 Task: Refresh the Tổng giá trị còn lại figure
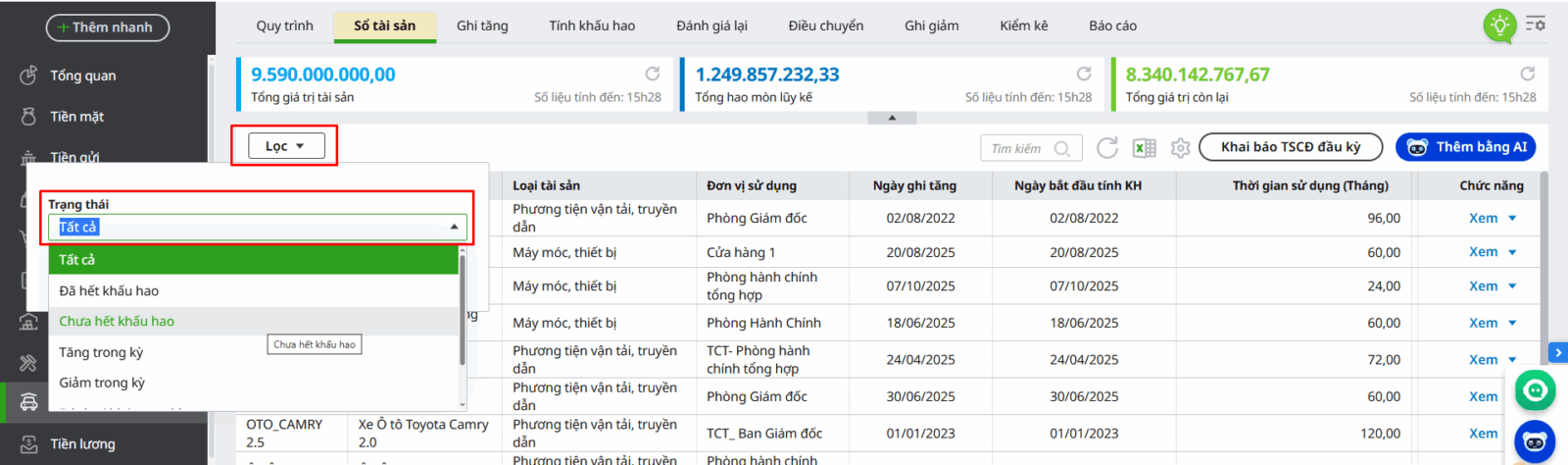coord(1527,74)
